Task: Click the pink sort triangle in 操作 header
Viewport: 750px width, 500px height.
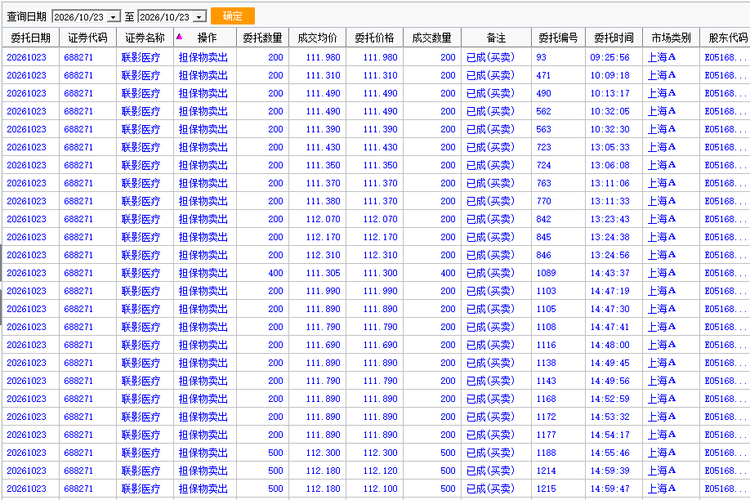Action: pyautogui.click(x=179, y=36)
